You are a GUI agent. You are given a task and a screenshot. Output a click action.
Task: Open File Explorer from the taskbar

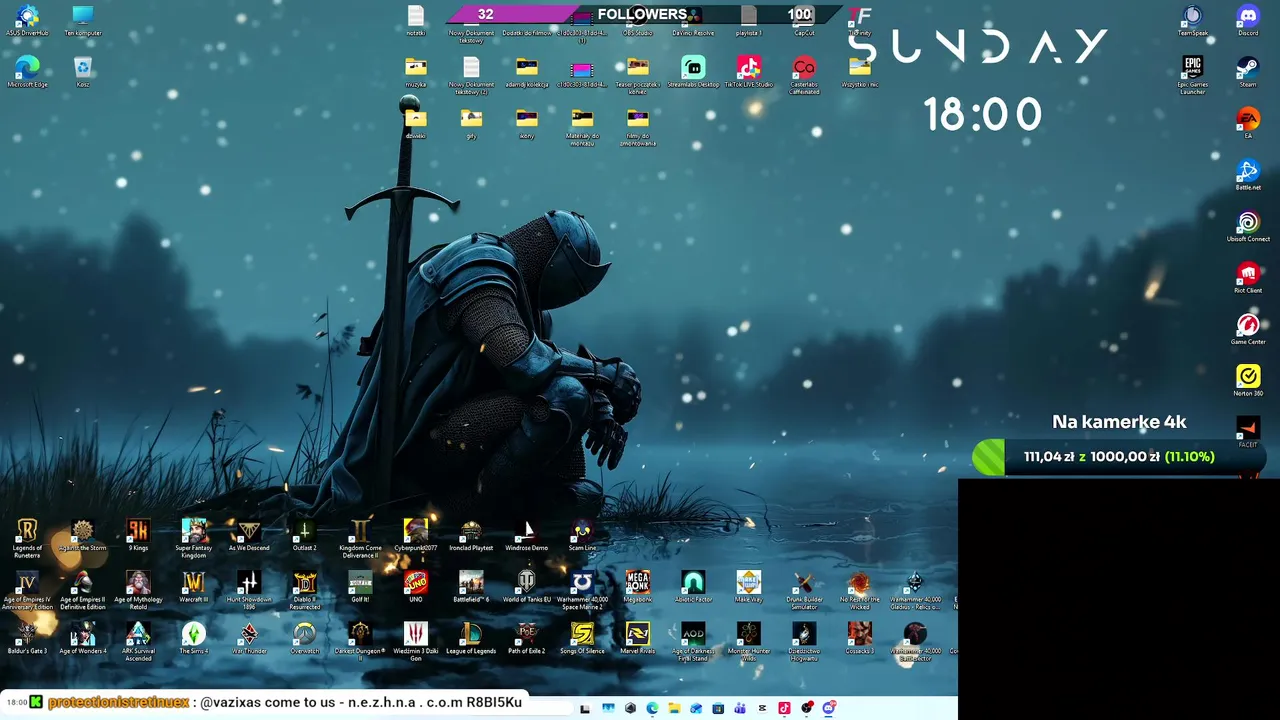coord(674,708)
